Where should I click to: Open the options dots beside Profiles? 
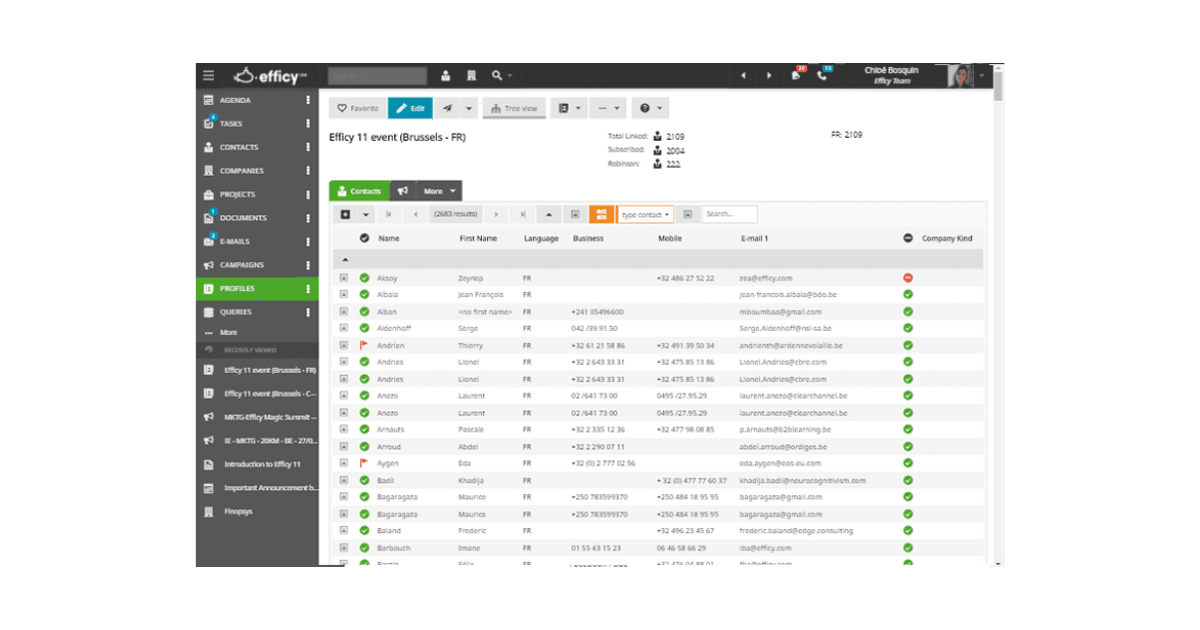point(308,289)
